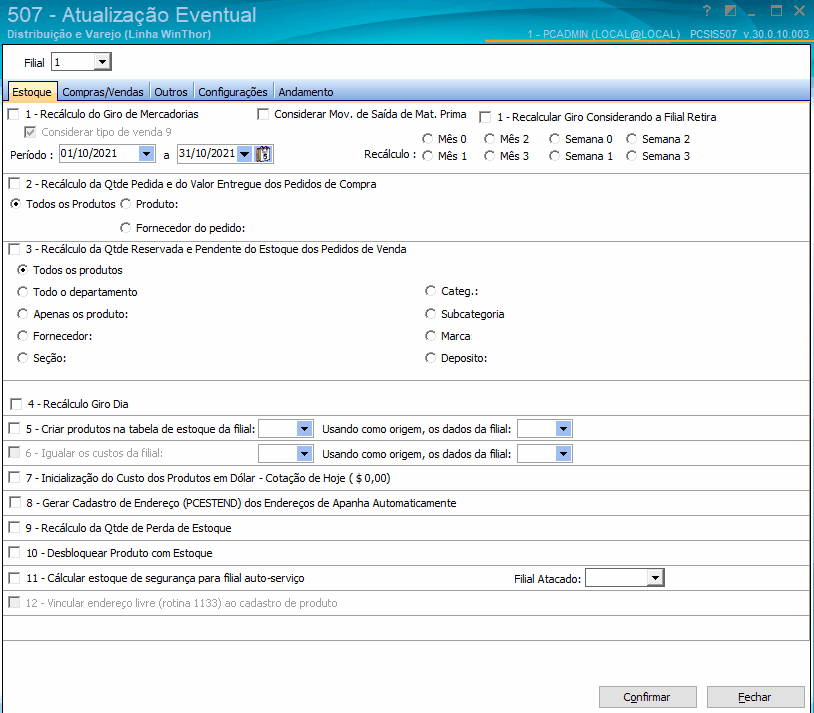Select the Seção: radio option

[x=22, y=358]
